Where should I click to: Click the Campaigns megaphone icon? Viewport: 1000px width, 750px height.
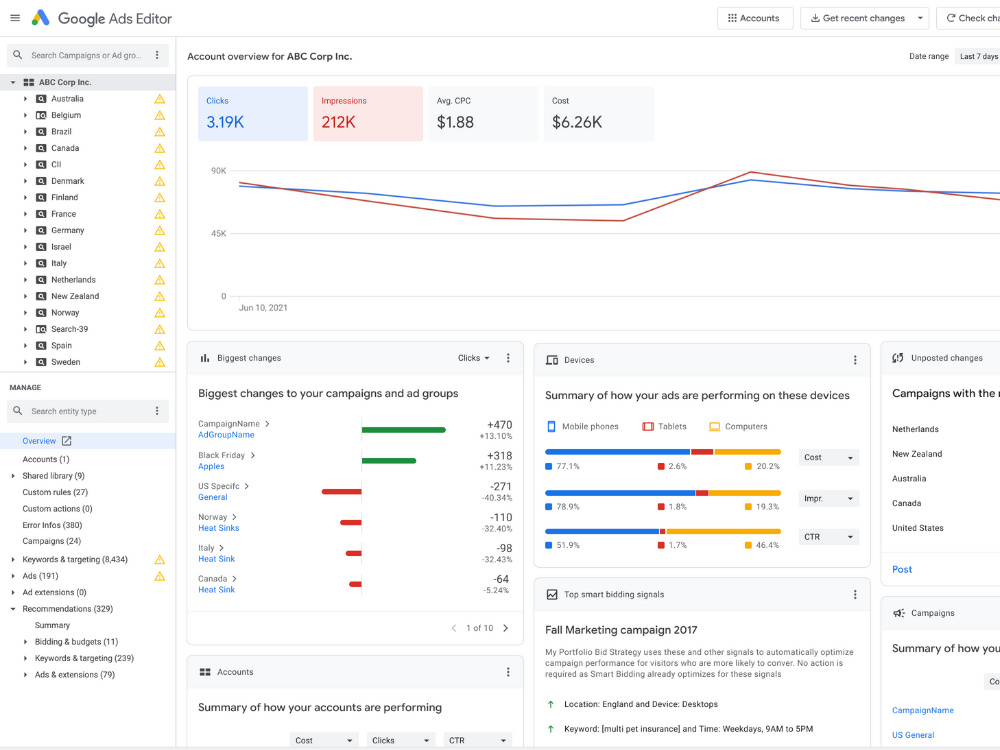coord(899,613)
